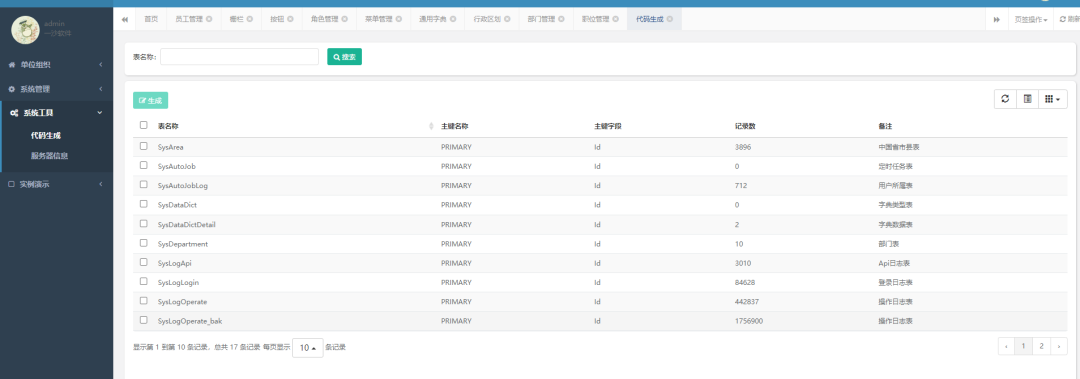Click the 1756900 record count cell
Image resolution: width=1080 pixels, height=379 pixels.
click(x=749, y=321)
